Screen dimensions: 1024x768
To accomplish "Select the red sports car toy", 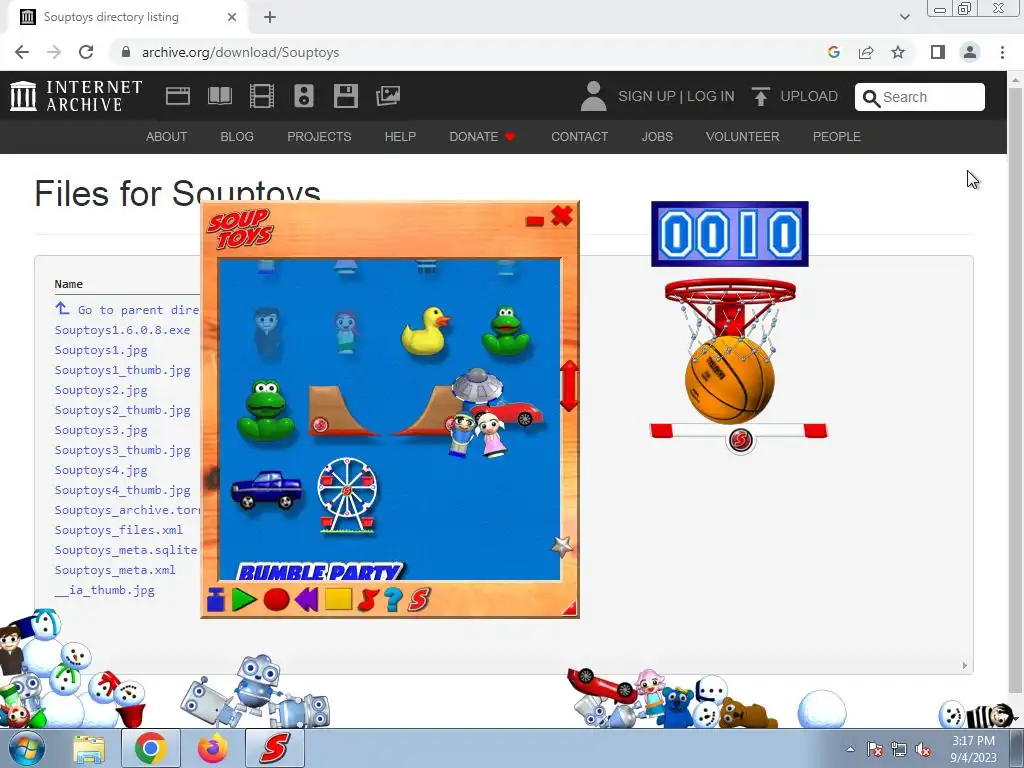I will pos(516,413).
